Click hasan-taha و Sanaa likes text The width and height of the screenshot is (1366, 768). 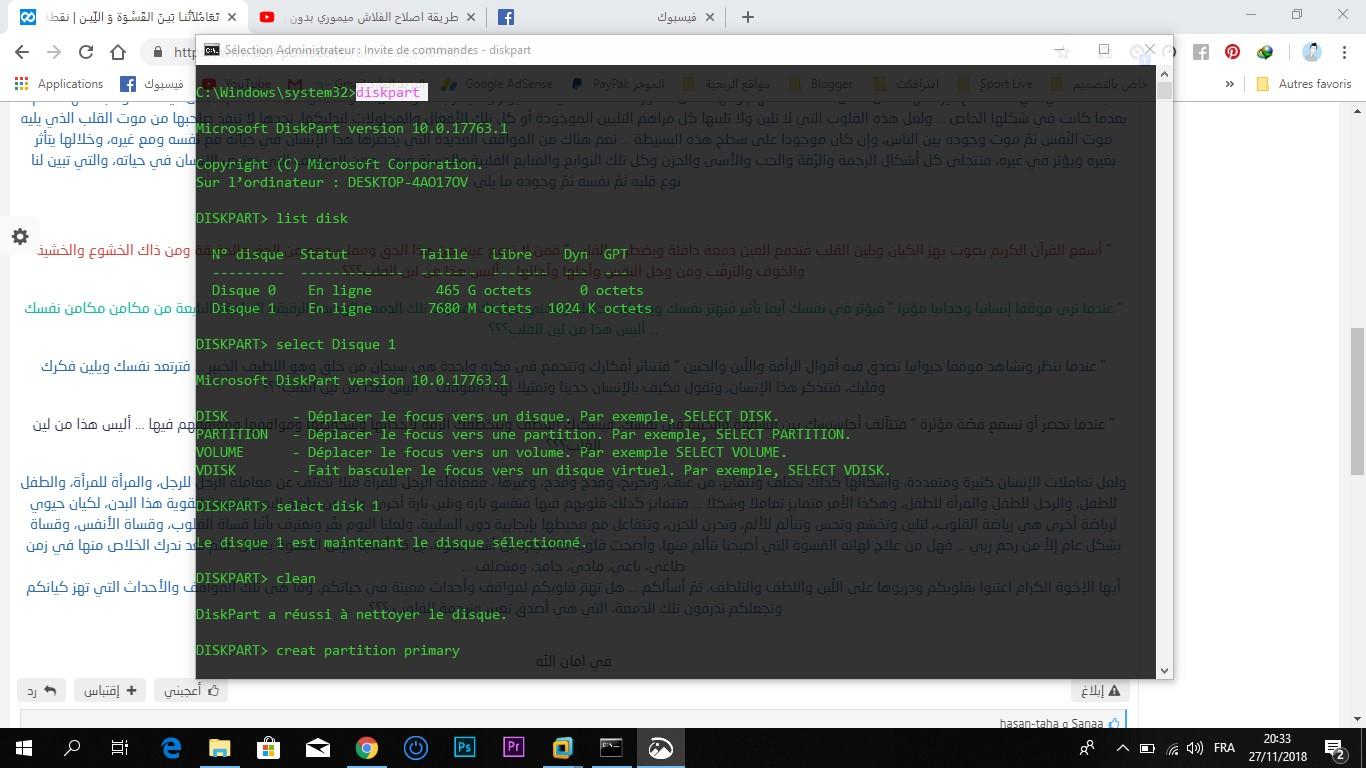(x=1051, y=723)
